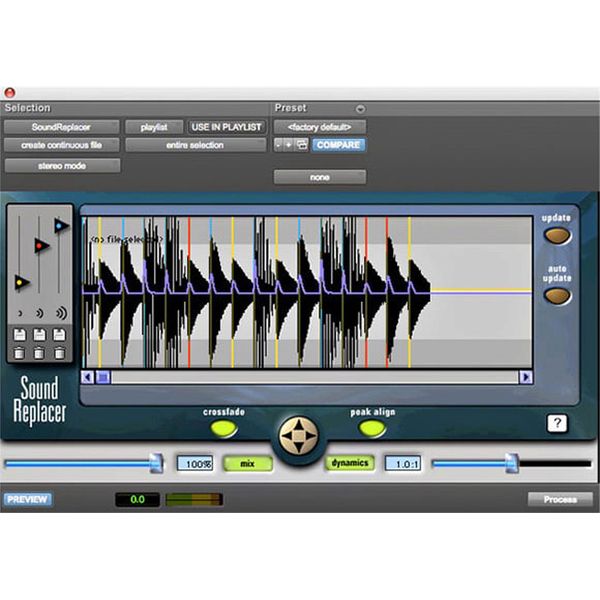Click the red threshold slider arrow
Screen dimensions: 600x600
tap(41, 246)
